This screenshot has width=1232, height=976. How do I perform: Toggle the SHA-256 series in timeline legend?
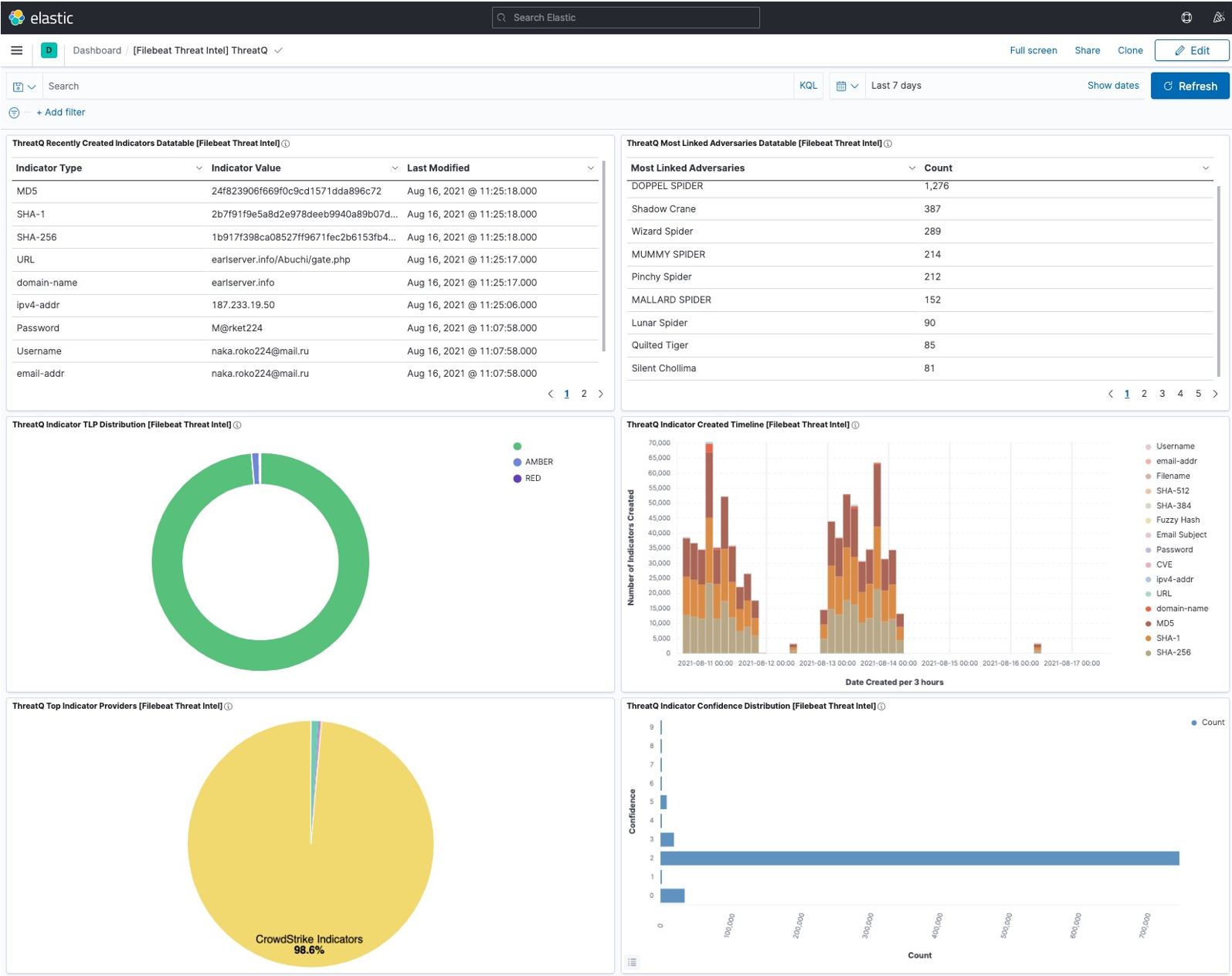(1173, 652)
